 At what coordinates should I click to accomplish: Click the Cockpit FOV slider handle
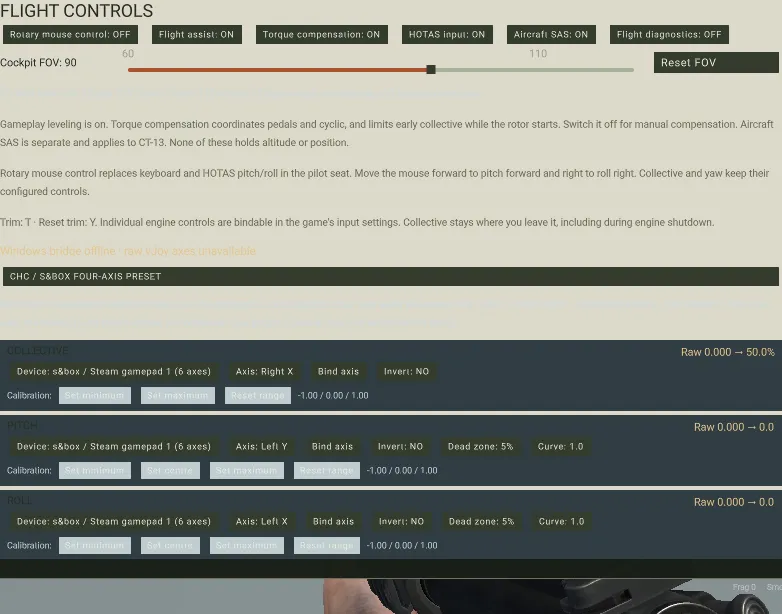(431, 70)
